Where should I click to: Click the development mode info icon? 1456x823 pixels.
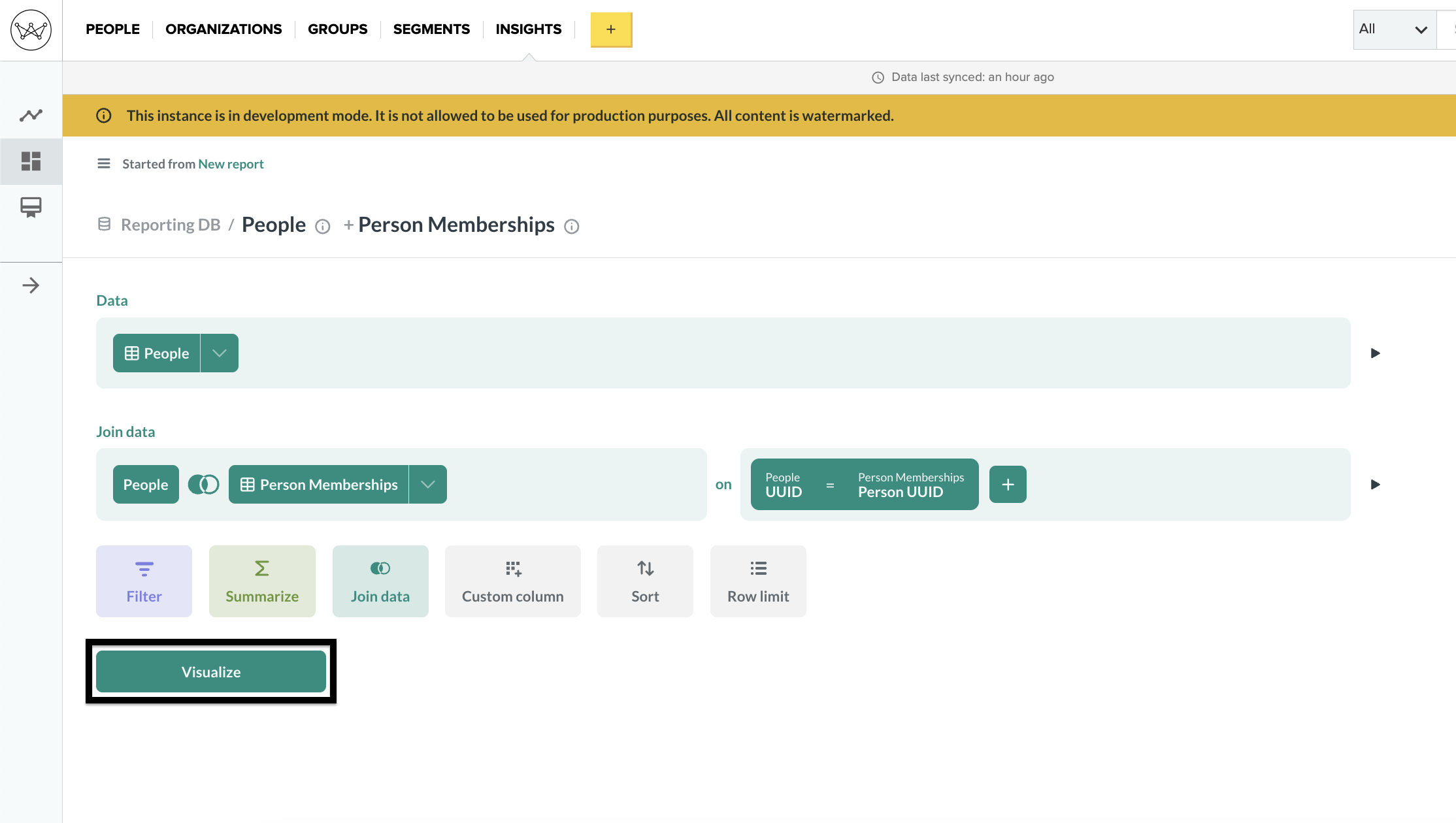point(104,116)
